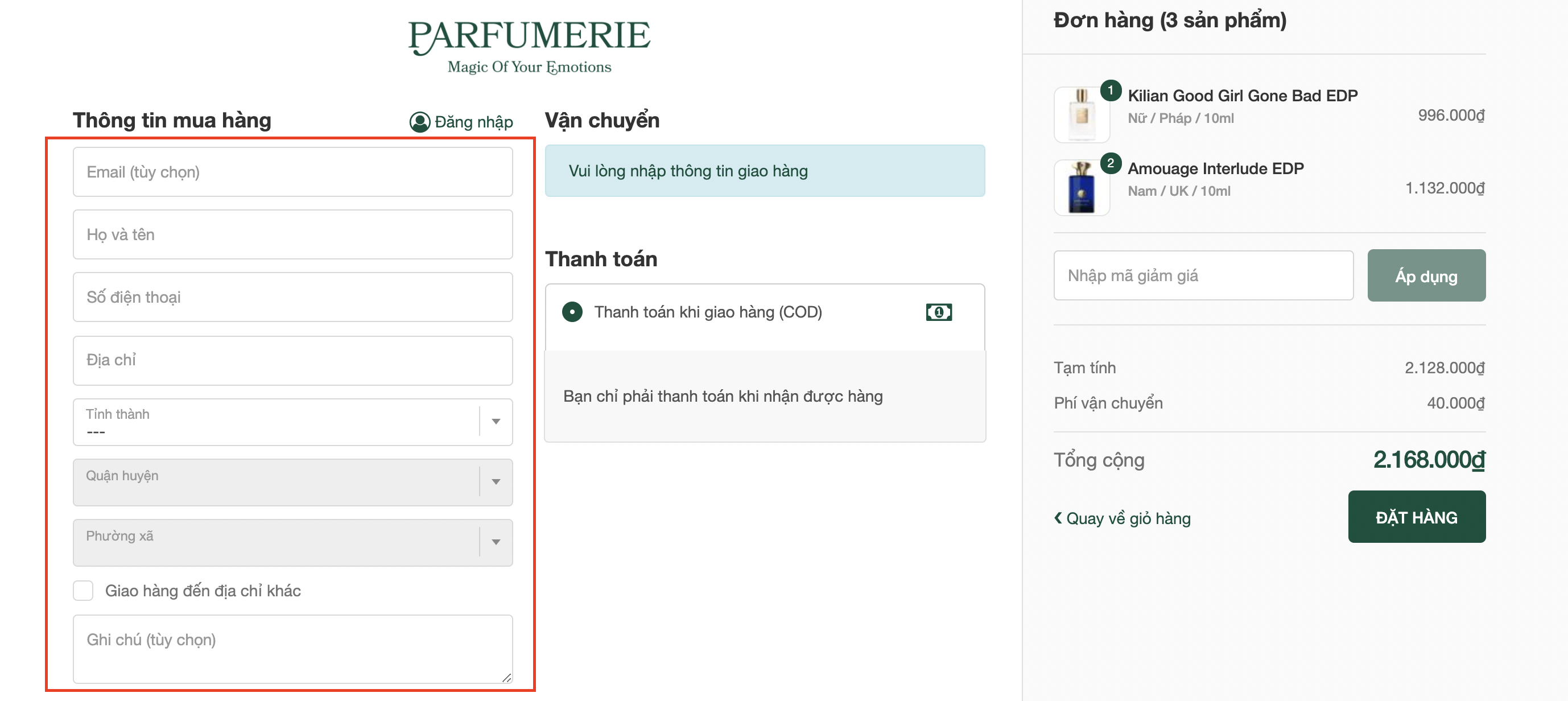Click the Parfumerie logo at top
This screenshot has height=701, width=1568.
(x=529, y=46)
